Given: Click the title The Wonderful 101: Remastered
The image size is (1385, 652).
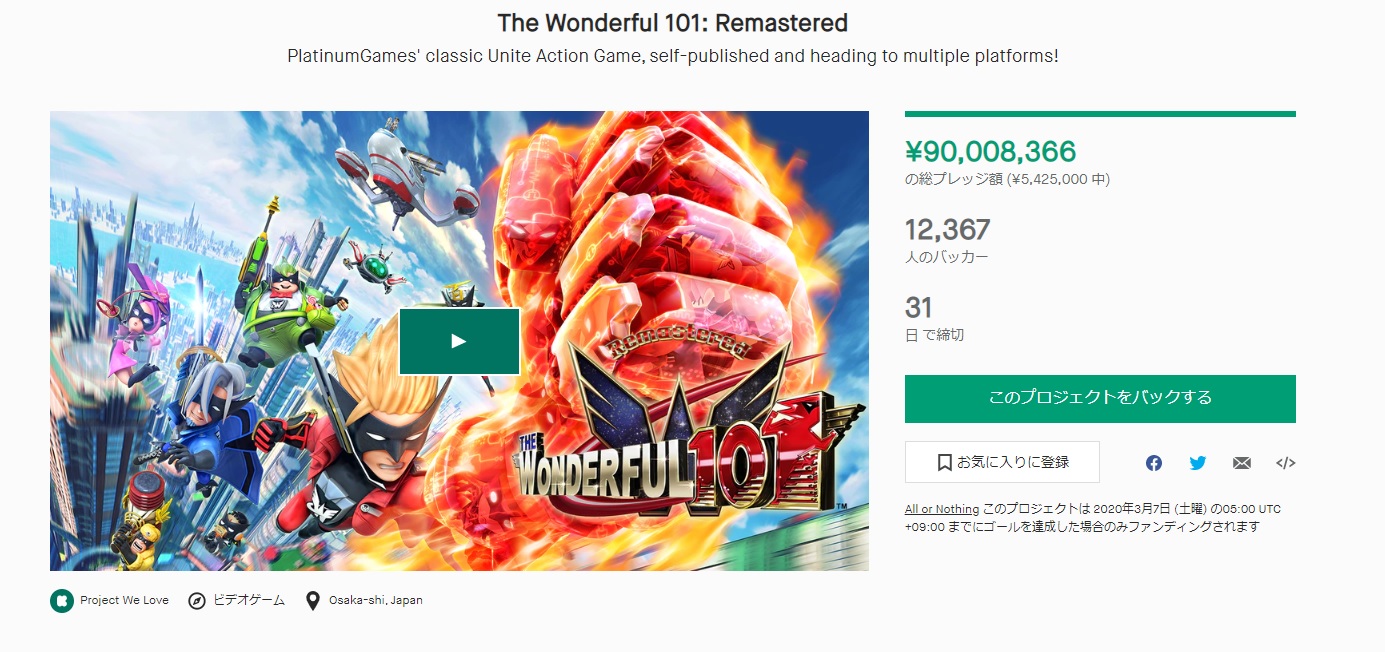Looking at the screenshot, I should [x=672, y=23].
